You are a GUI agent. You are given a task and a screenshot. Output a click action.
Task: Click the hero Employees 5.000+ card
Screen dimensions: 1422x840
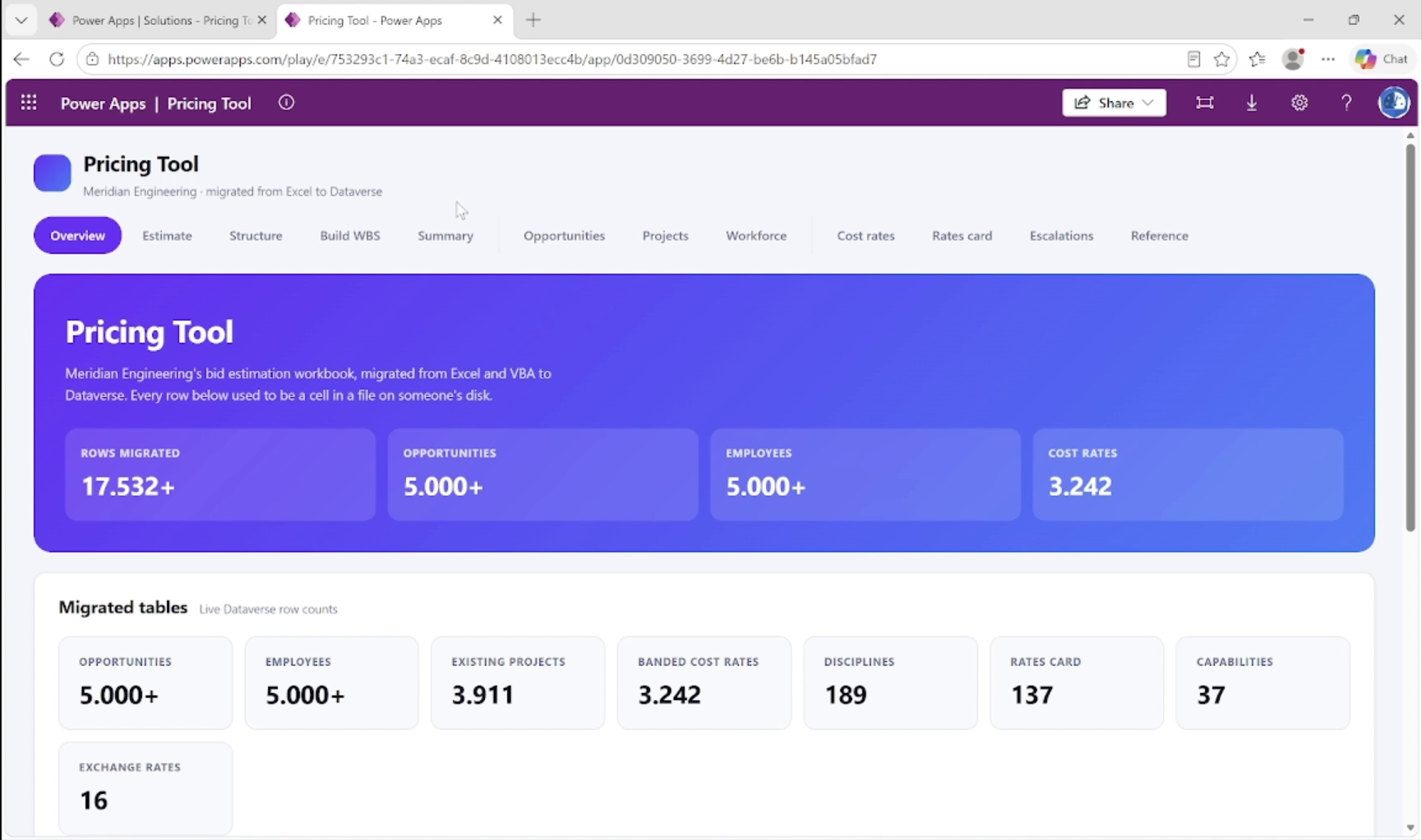pos(866,474)
